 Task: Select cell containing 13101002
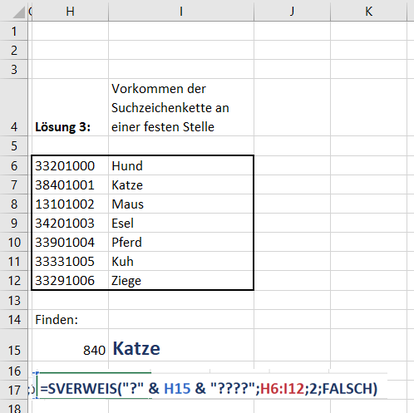click(x=70, y=204)
